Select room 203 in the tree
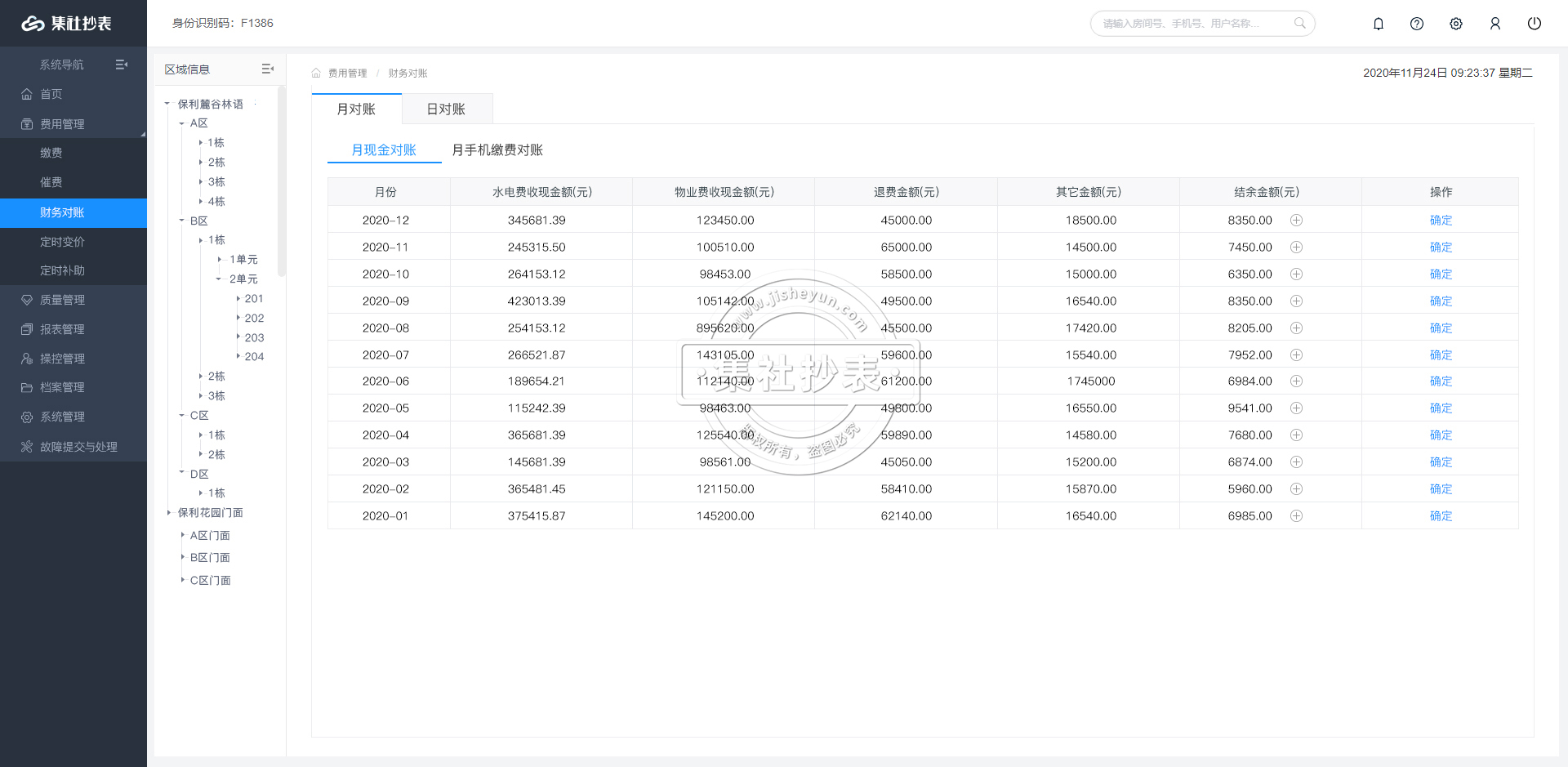 tap(254, 337)
